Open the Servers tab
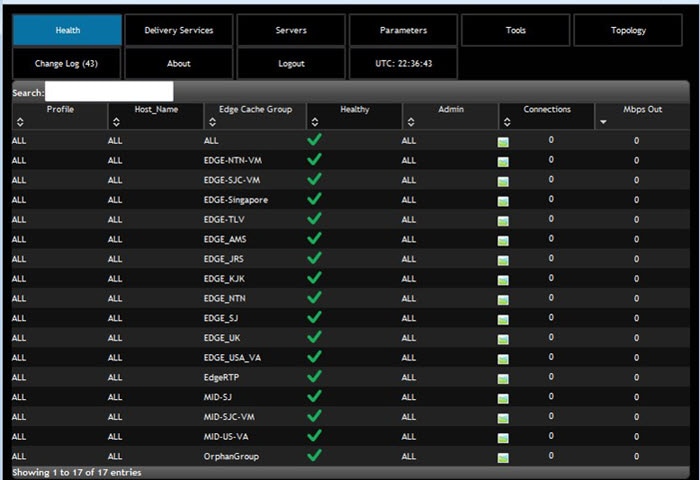 pos(291,30)
